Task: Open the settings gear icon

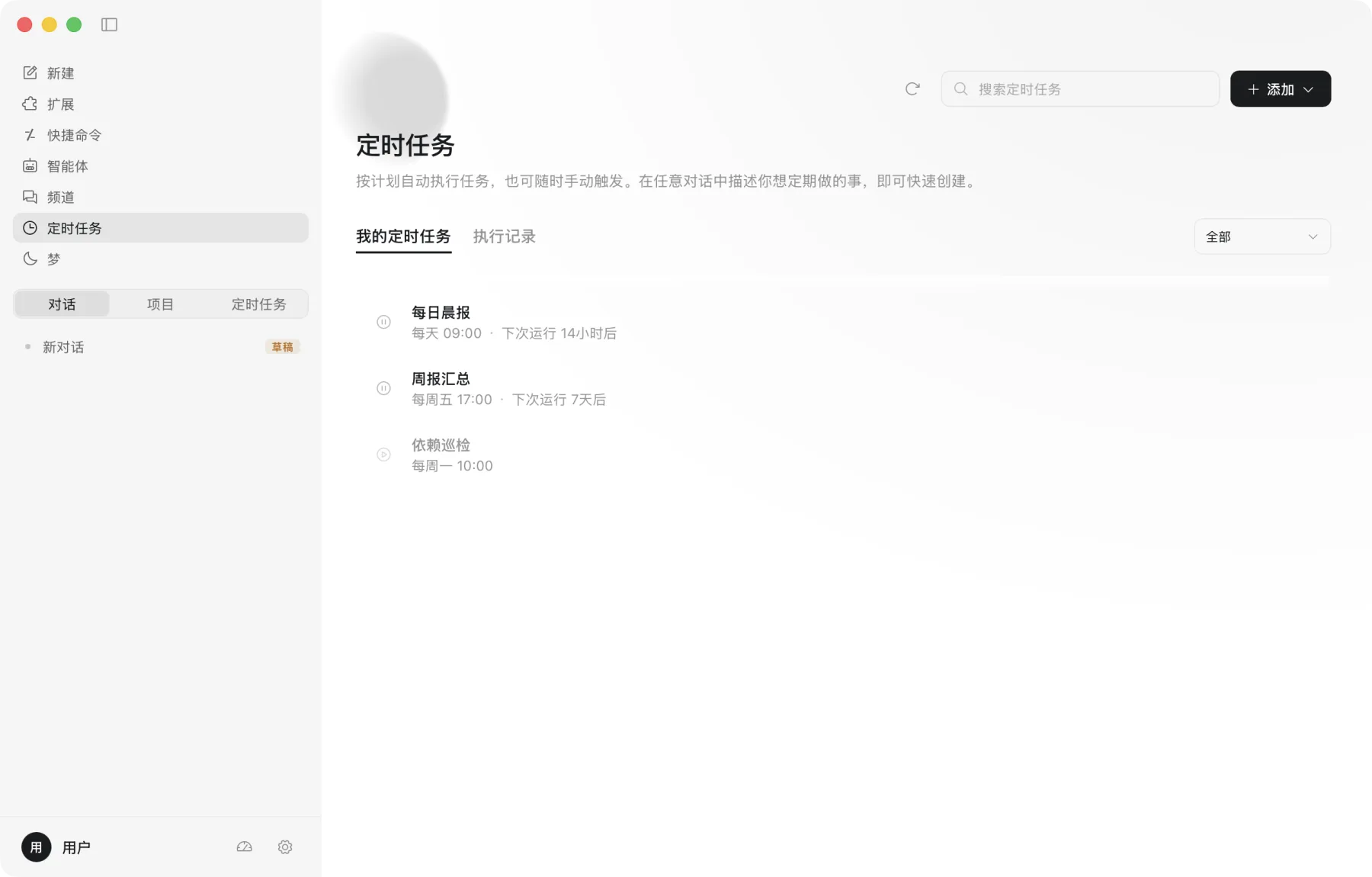Action: point(285,847)
